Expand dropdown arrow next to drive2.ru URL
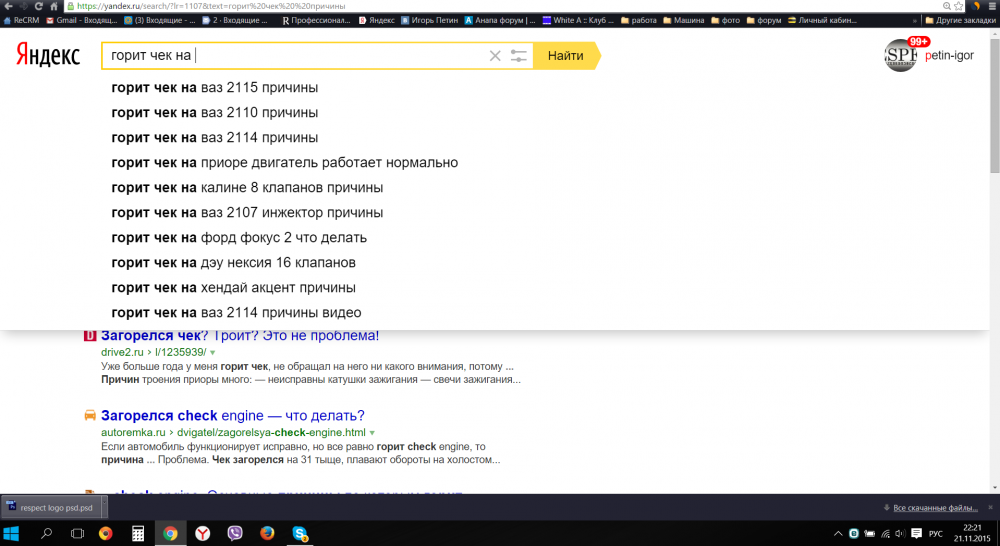The width and height of the screenshot is (1000, 546). pos(212,353)
